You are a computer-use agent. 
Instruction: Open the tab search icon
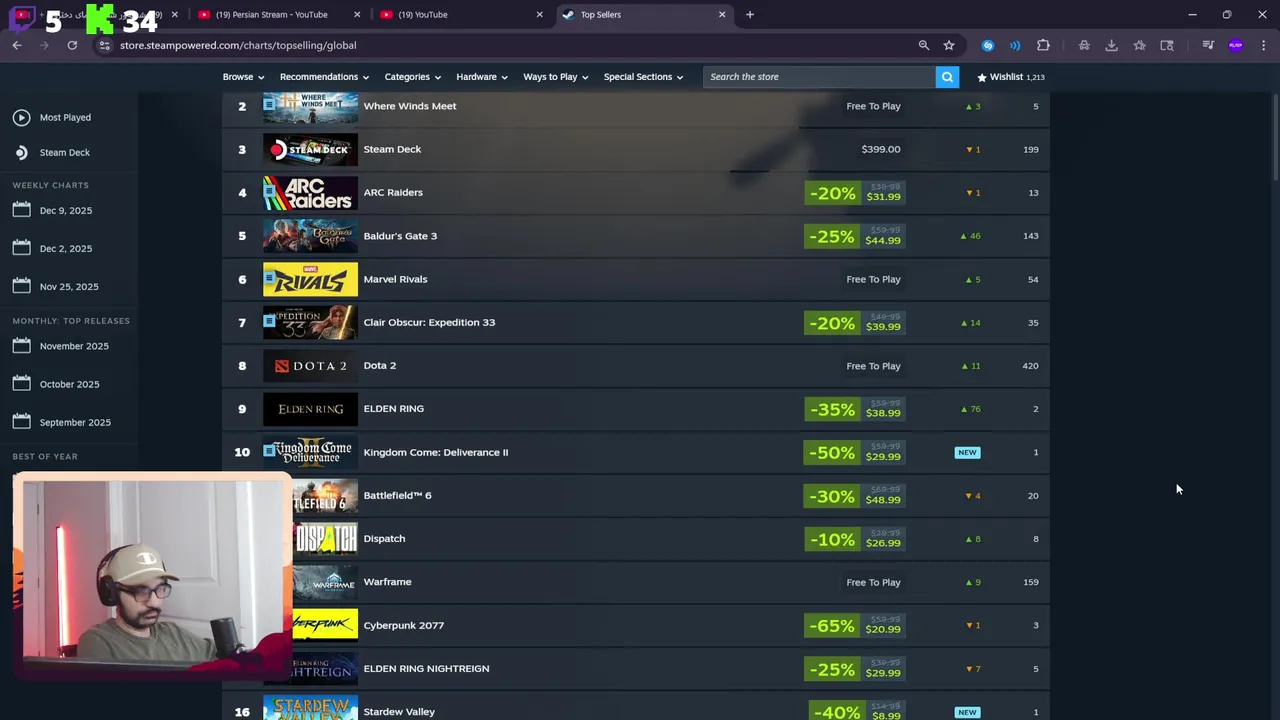point(1167,45)
